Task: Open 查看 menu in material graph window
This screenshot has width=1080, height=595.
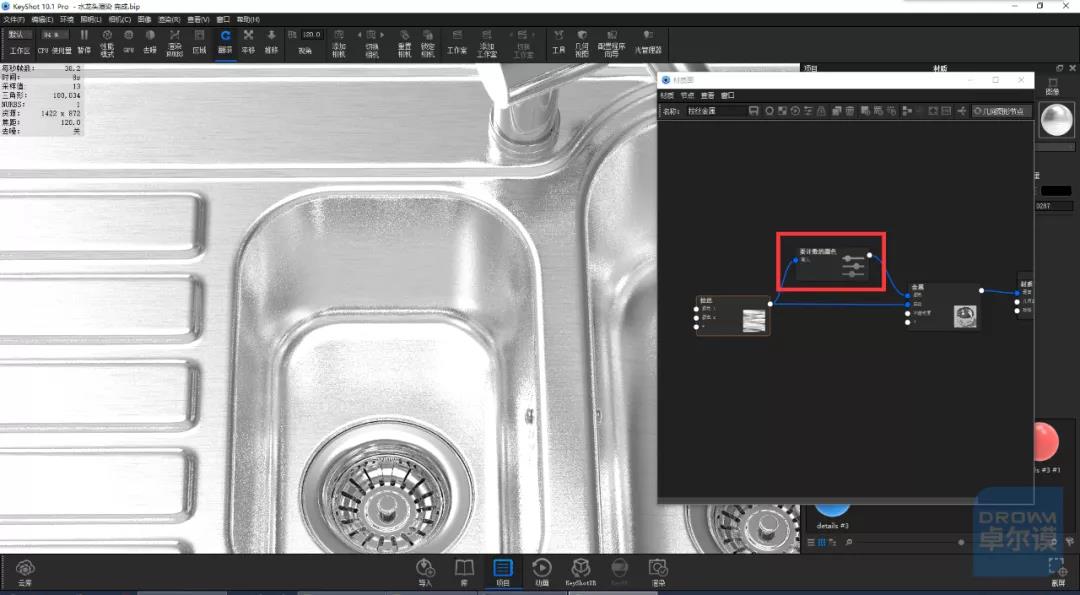Action: click(707, 96)
